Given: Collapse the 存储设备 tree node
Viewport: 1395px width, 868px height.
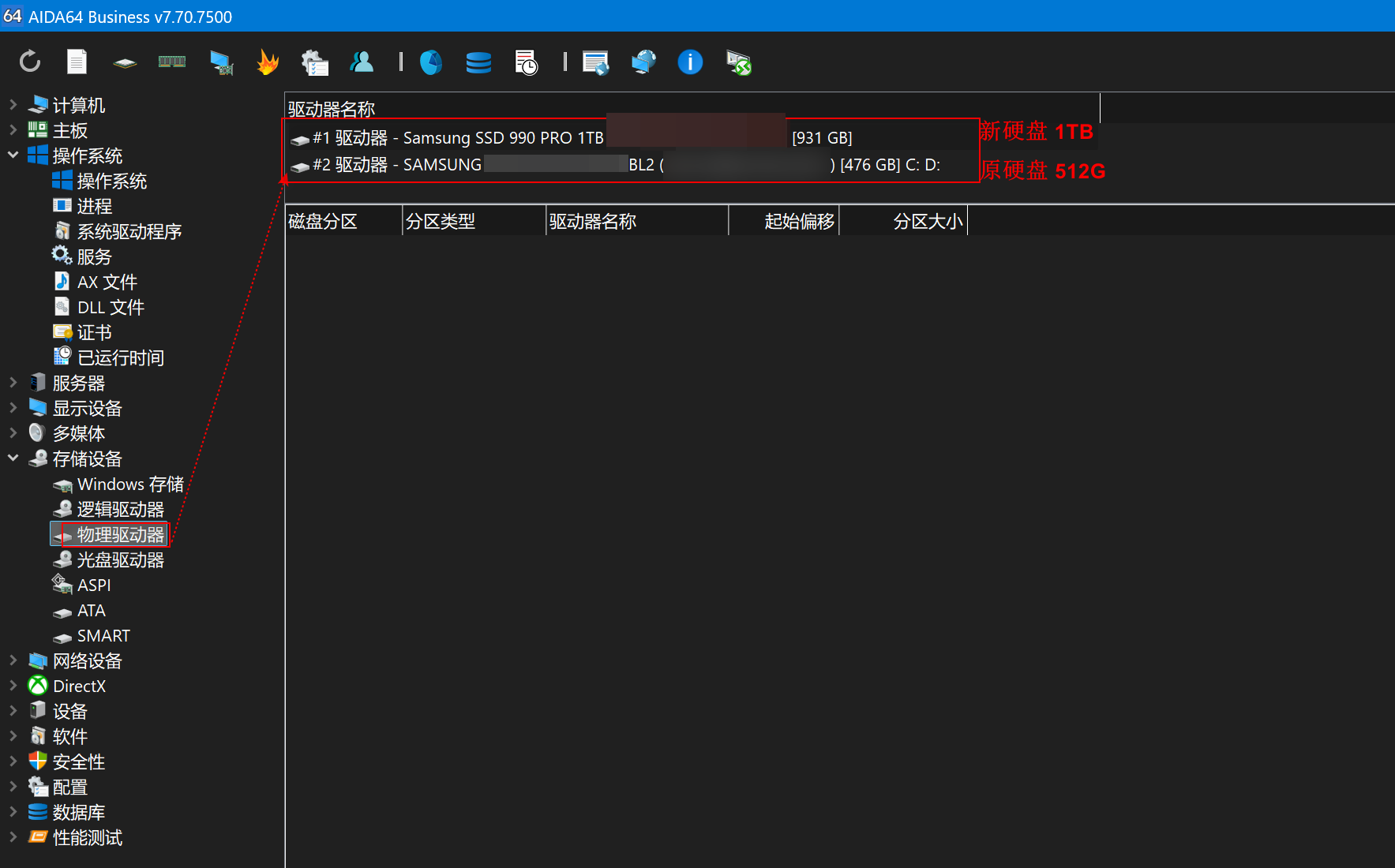Looking at the screenshot, I should coord(13,458).
